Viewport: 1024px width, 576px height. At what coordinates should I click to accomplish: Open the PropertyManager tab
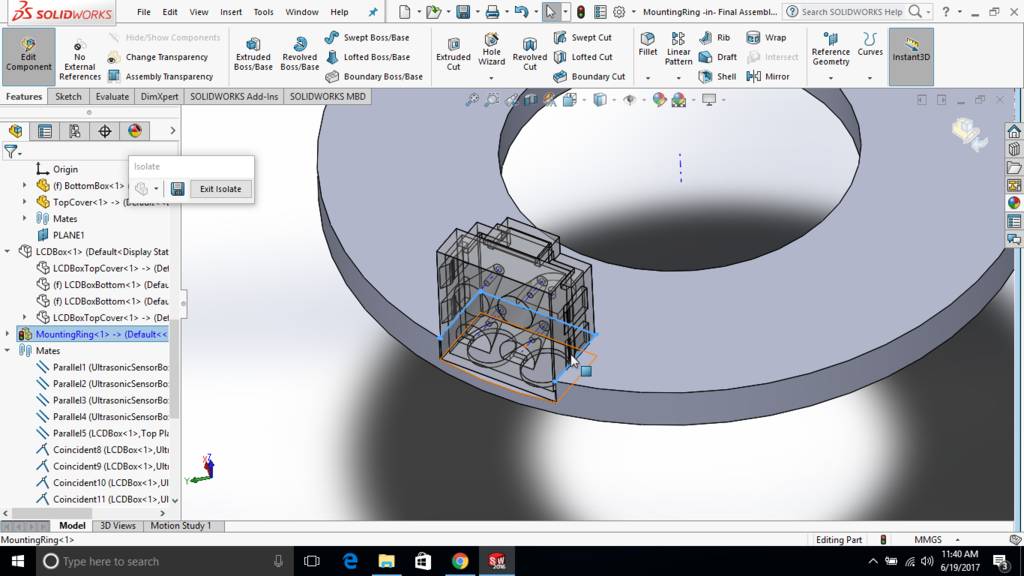[x=45, y=131]
